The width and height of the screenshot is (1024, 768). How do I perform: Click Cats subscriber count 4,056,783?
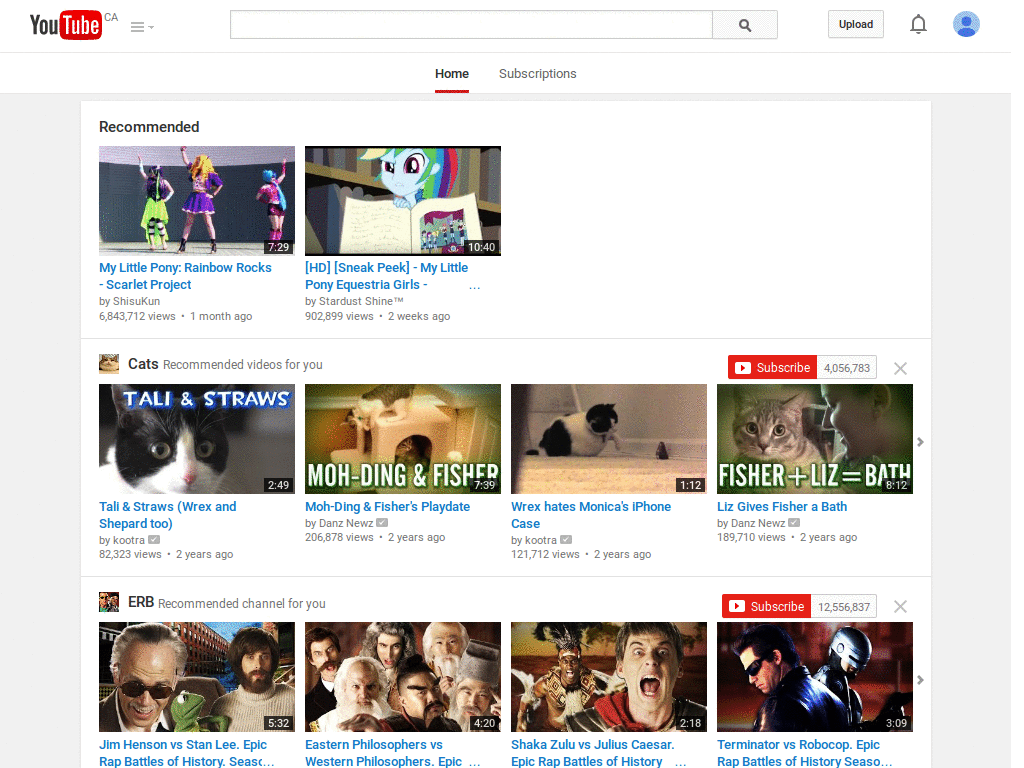tap(846, 368)
